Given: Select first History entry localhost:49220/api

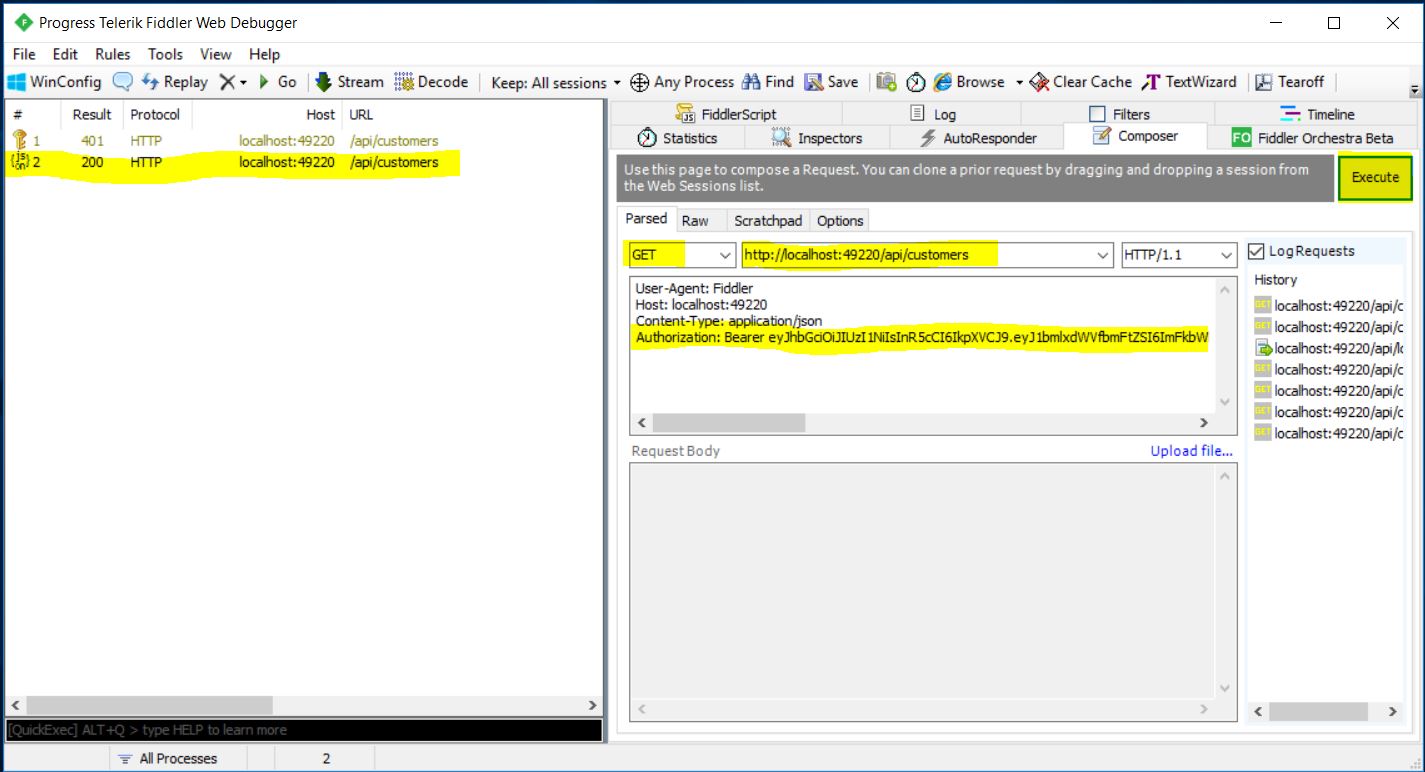Looking at the screenshot, I should click(1329, 305).
